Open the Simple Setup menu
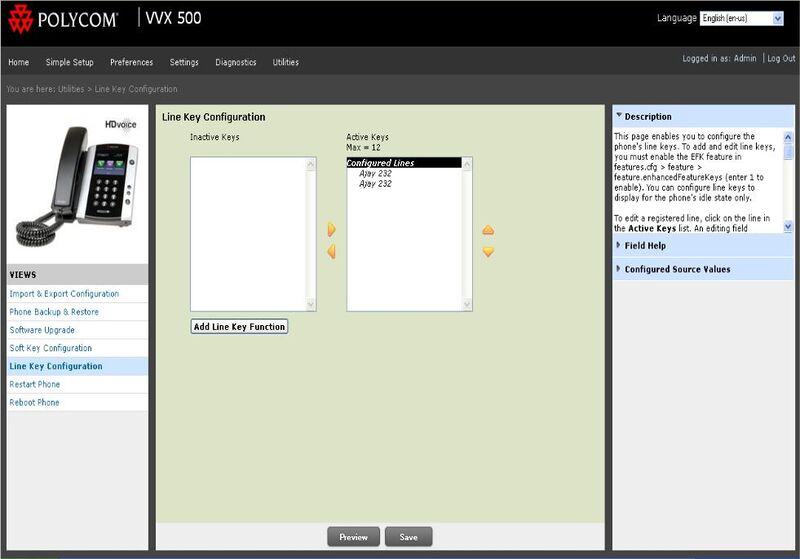Viewport: 800px width, 559px height. click(x=70, y=62)
